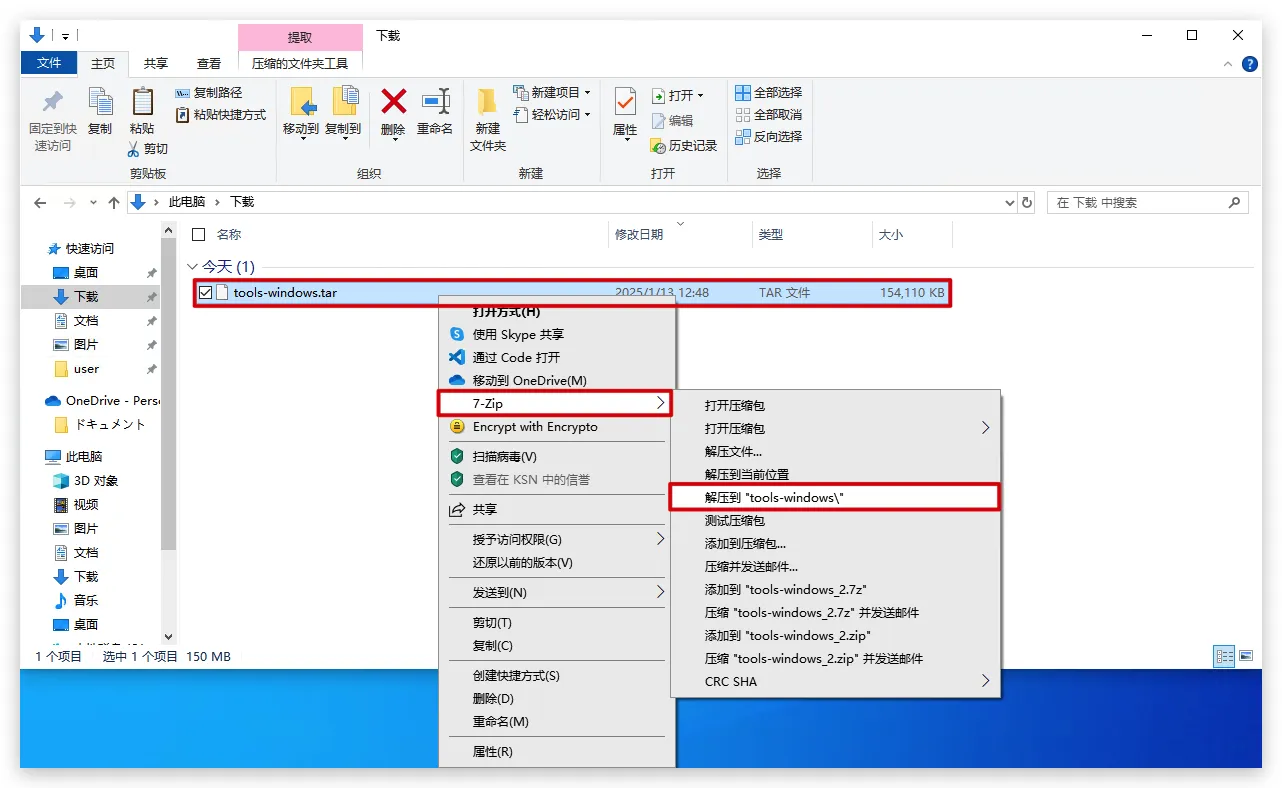Click Pin to Quick Access icon
Image resolution: width=1282 pixels, height=788 pixels.
tap(52, 103)
